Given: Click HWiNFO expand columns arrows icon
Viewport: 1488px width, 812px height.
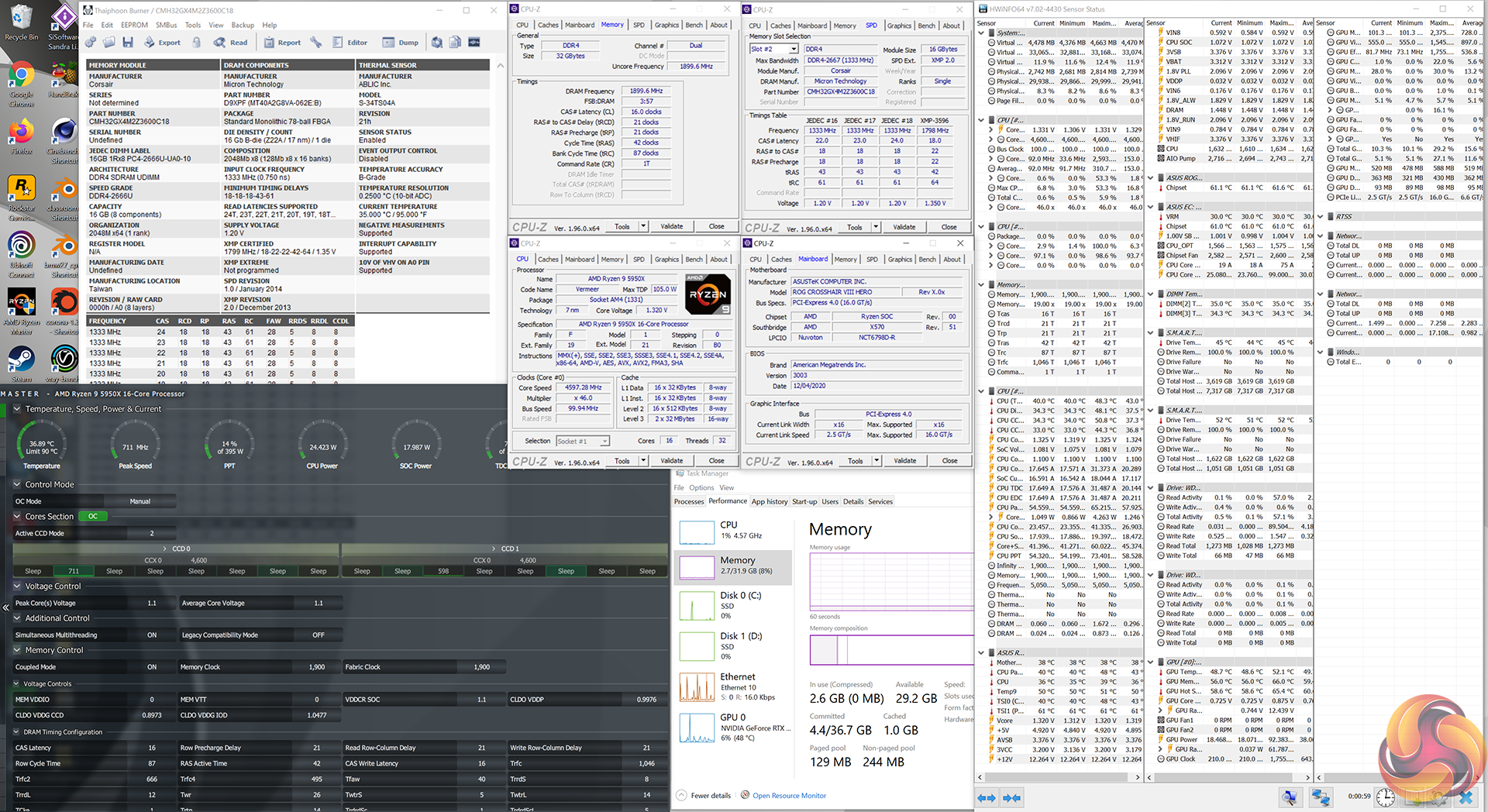Looking at the screenshot, I should 987,797.
